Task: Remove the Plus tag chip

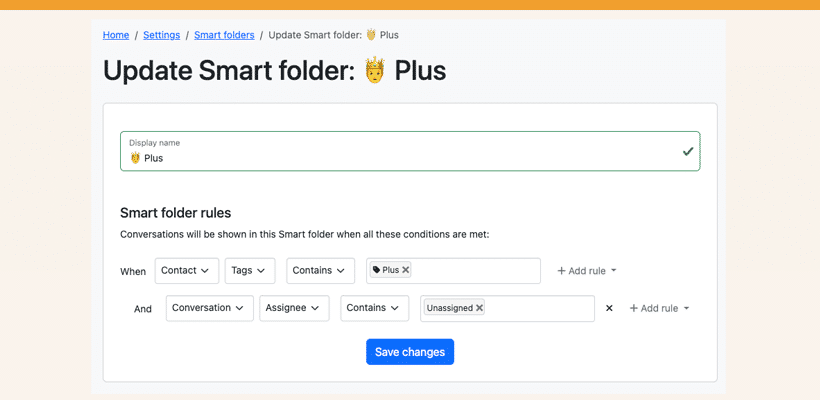Action: pyautogui.click(x=405, y=270)
